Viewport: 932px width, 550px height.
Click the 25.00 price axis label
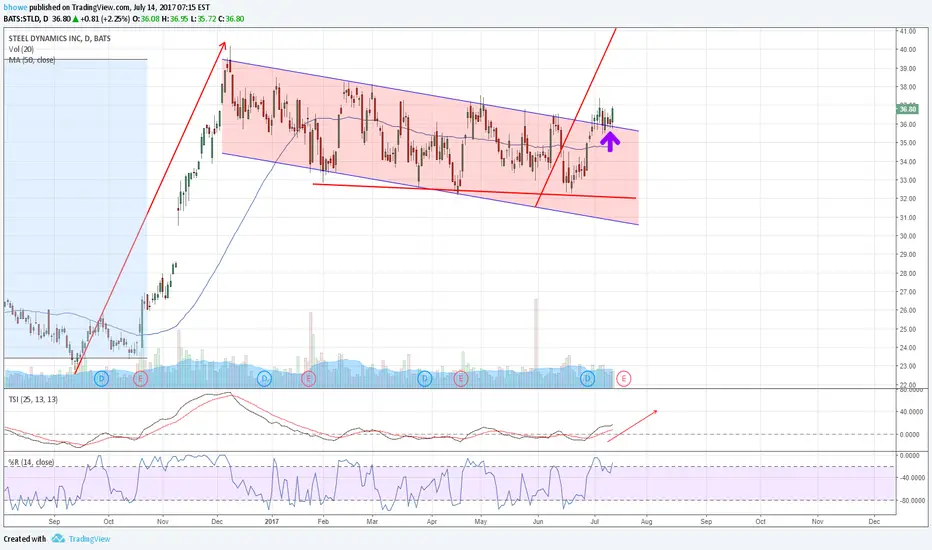[908, 329]
